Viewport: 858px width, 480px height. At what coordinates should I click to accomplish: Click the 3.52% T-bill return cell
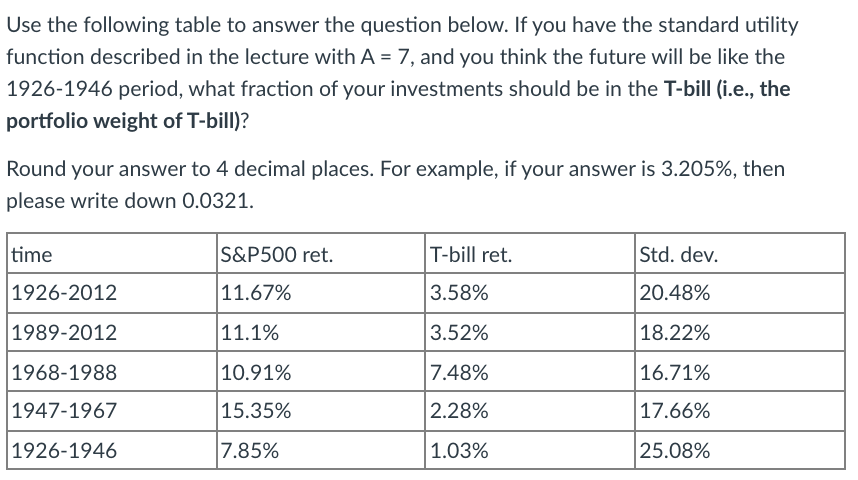click(460, 333)
